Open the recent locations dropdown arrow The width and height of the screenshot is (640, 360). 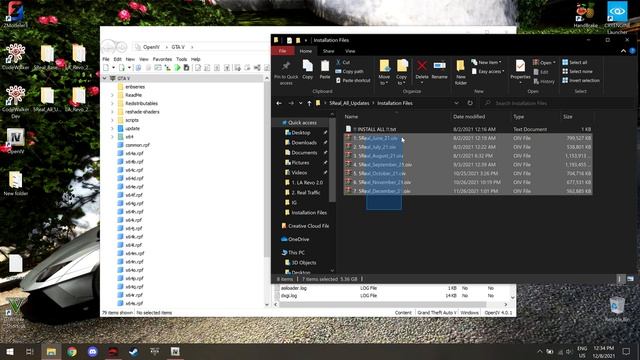[x=301, y=103]
